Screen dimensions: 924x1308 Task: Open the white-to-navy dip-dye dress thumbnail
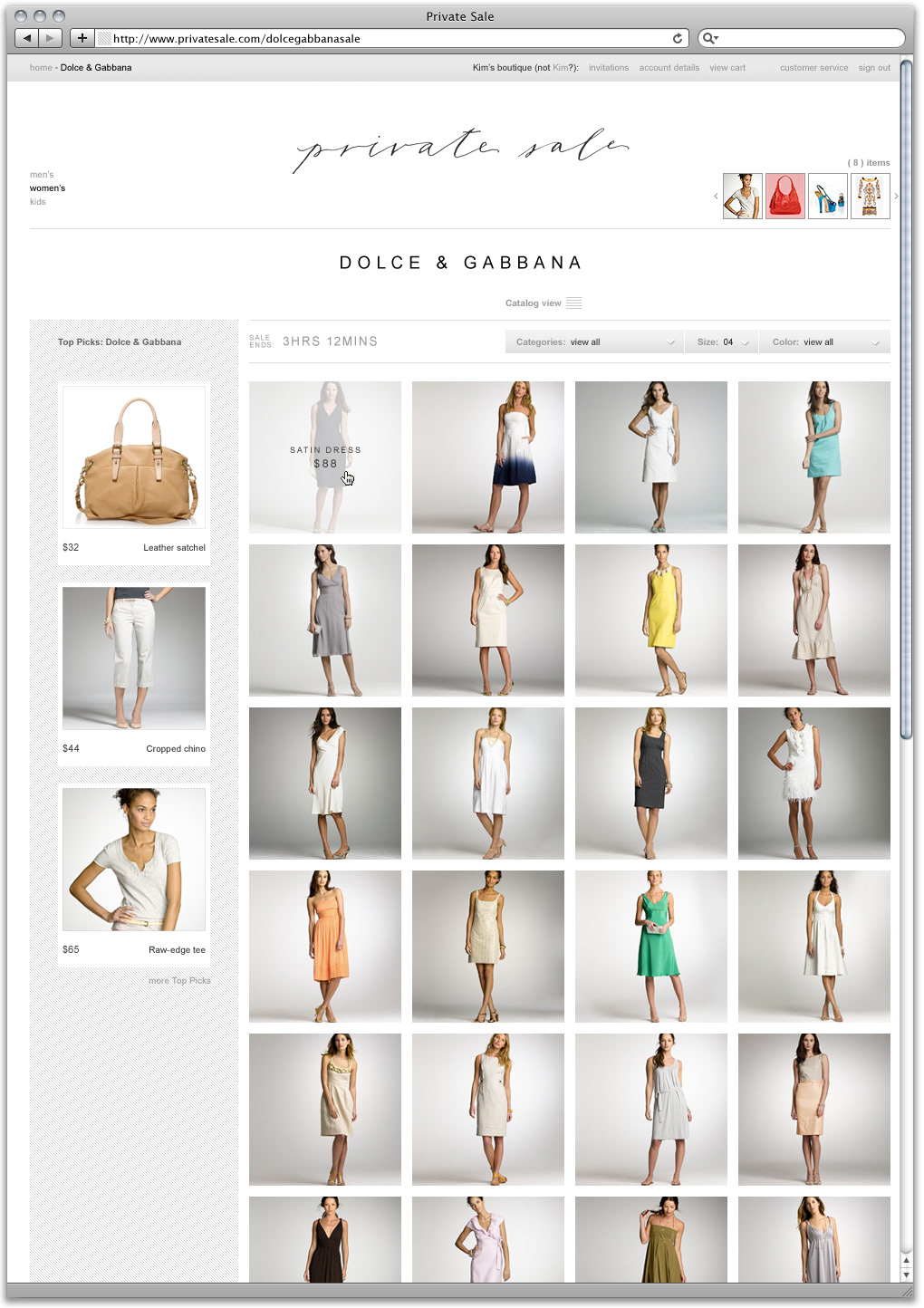[x=488, y=457]
